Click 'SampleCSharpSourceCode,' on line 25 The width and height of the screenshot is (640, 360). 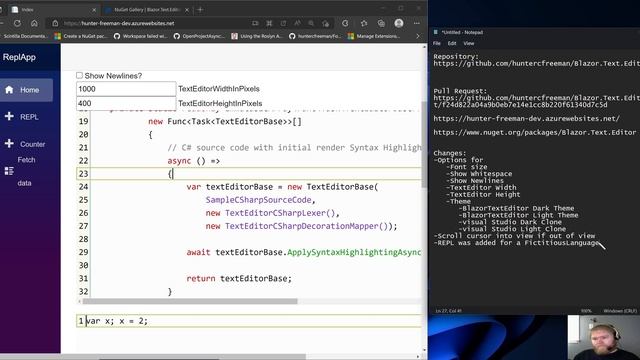(x=261, y=200)
